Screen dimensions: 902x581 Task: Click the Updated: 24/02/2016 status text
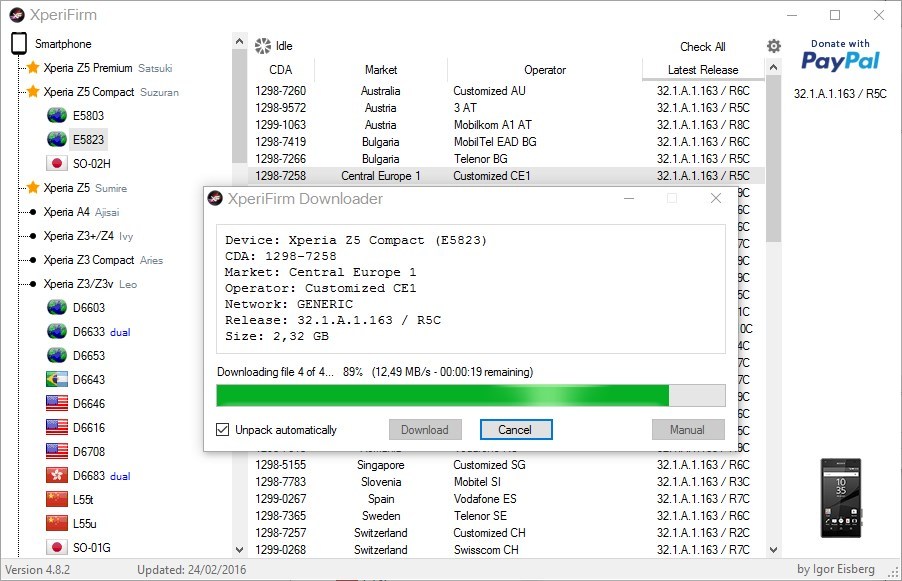click(192, 570)
